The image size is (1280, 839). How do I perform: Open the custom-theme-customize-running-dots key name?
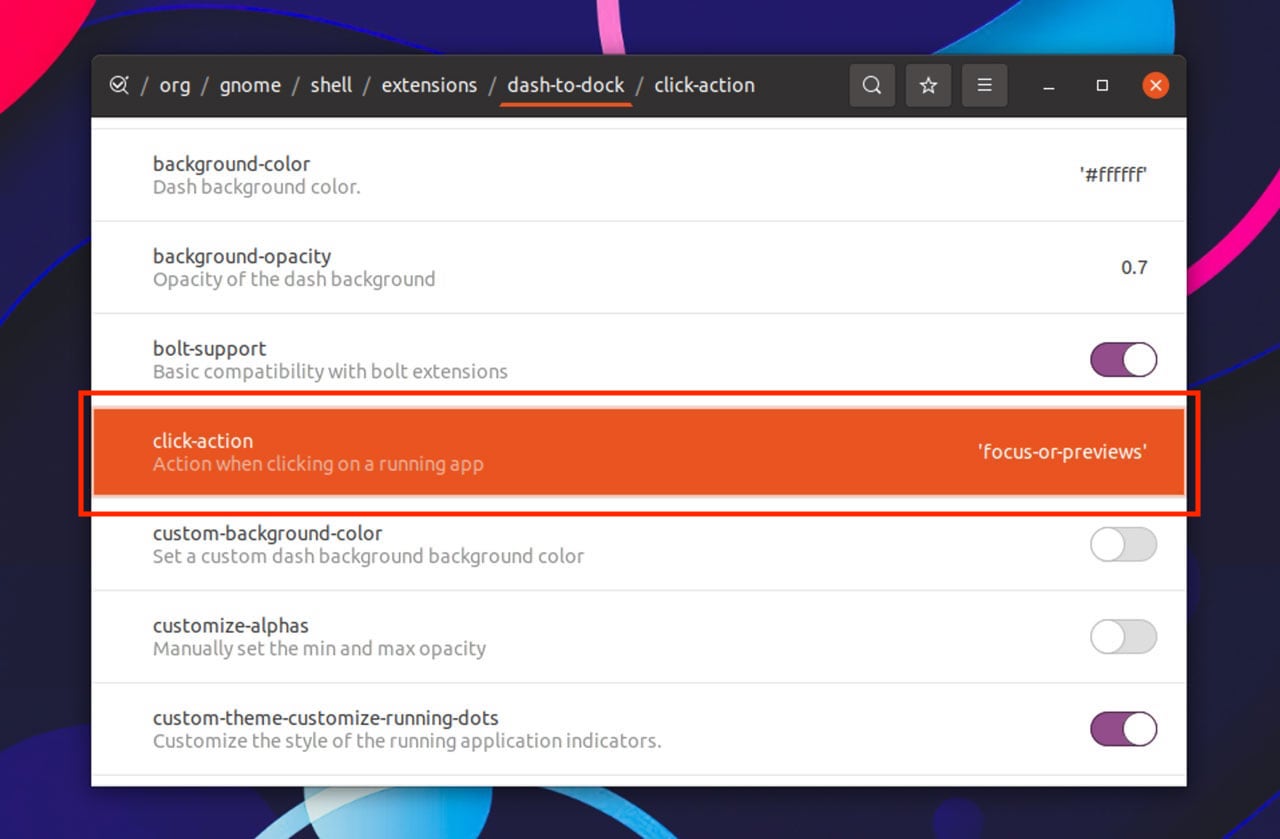coord(325,718)
